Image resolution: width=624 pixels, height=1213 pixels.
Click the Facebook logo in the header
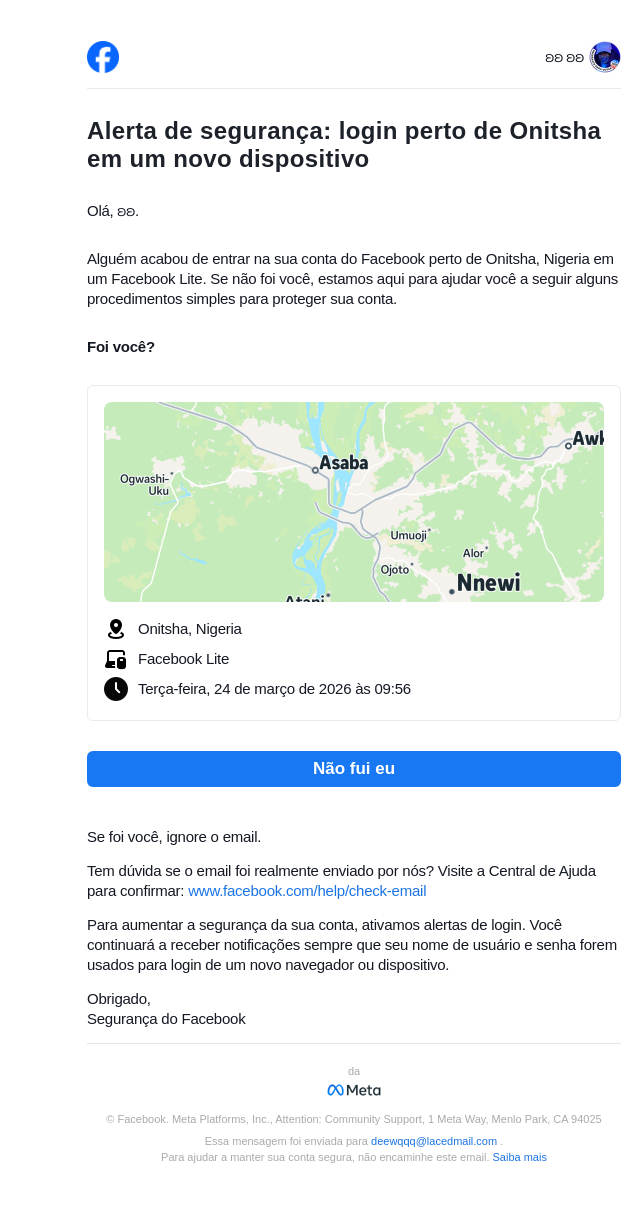coord(103,57)
